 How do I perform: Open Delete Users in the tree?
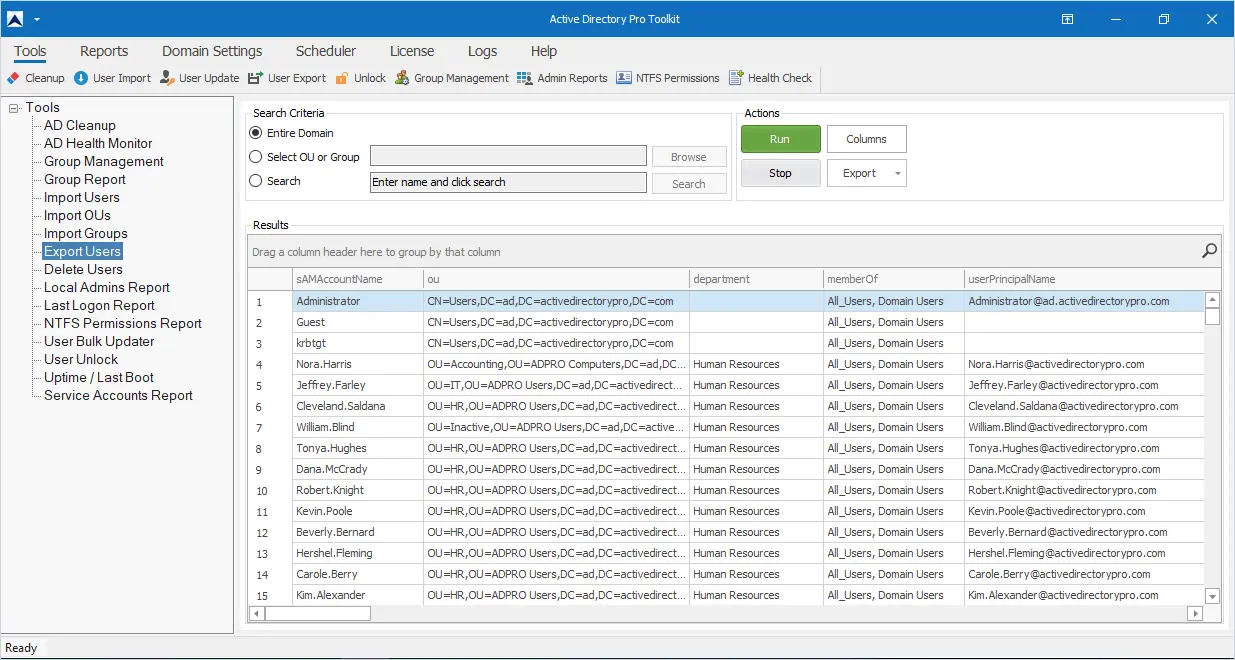83,270
